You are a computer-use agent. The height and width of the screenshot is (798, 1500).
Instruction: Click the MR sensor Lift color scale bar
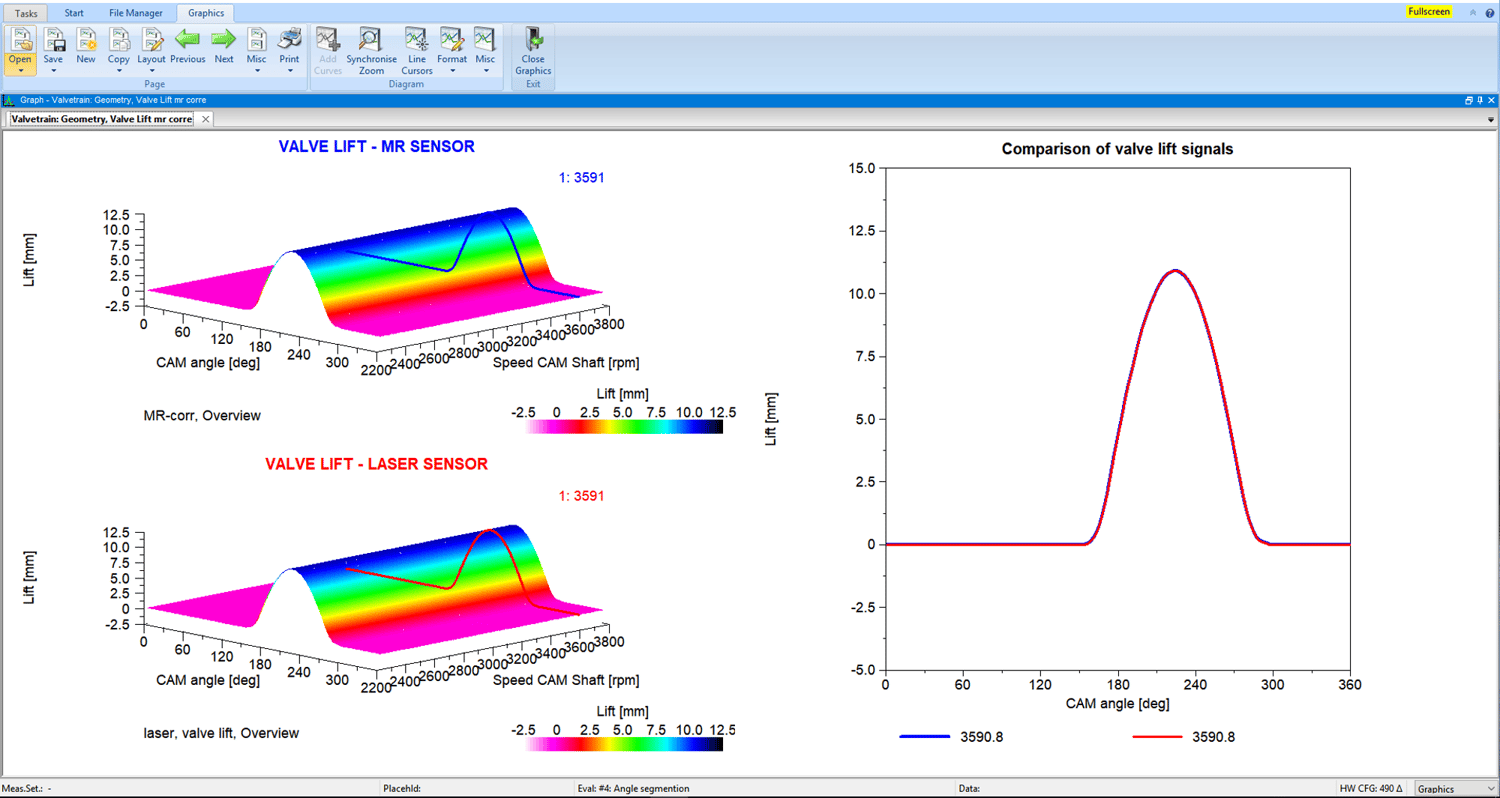[624, 427]
